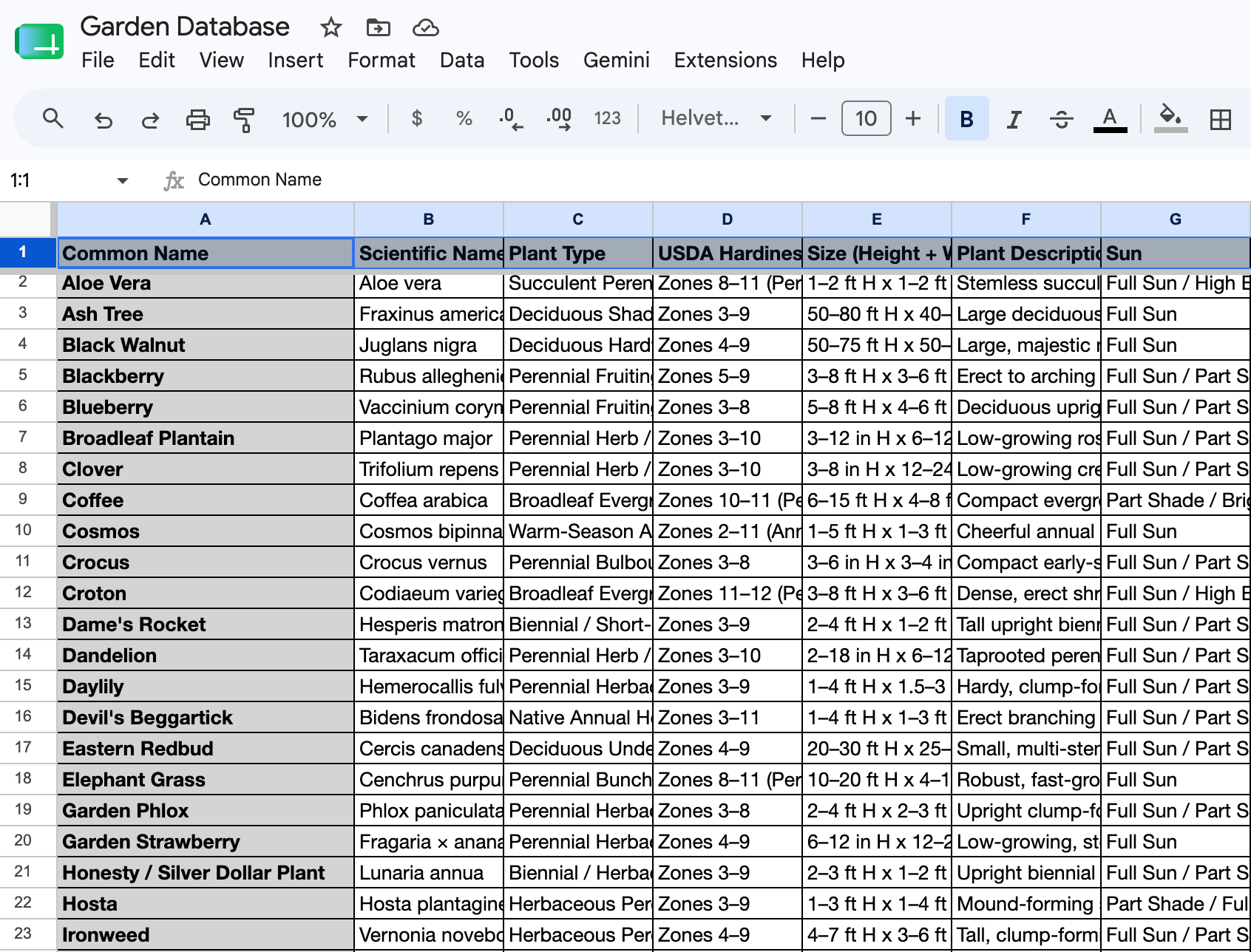The height and width of the screenshot is (952, 1251).
Task: Open the search menus magnifier
Action: (52, 118)
